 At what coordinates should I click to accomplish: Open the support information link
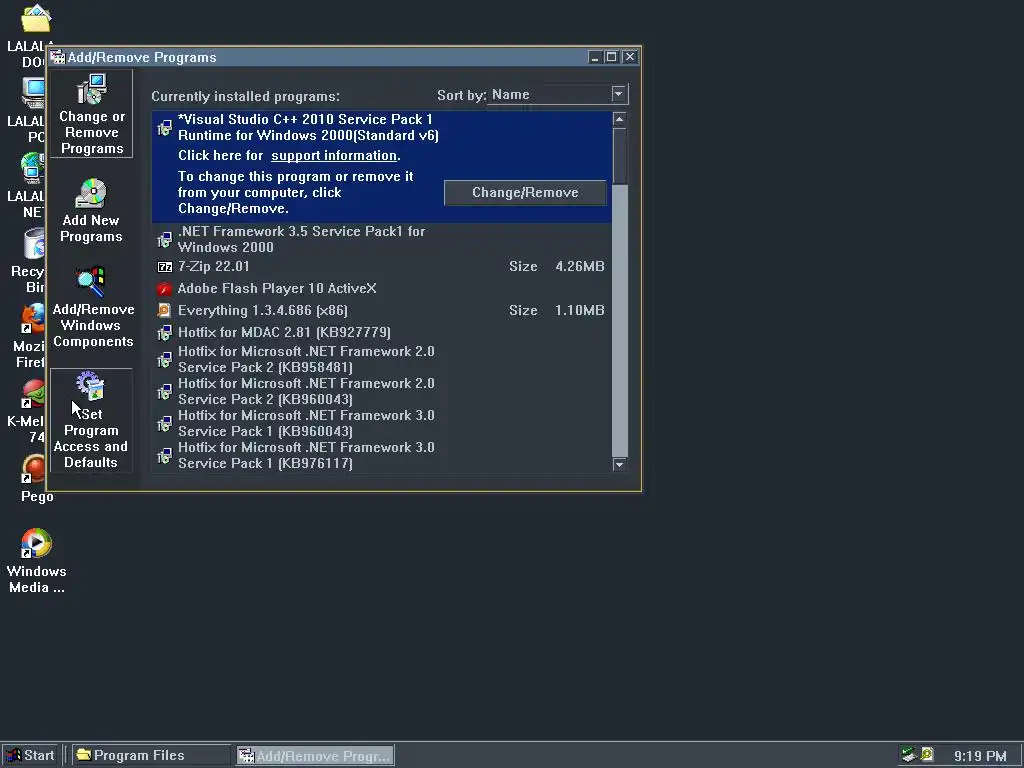click(334, 155)
